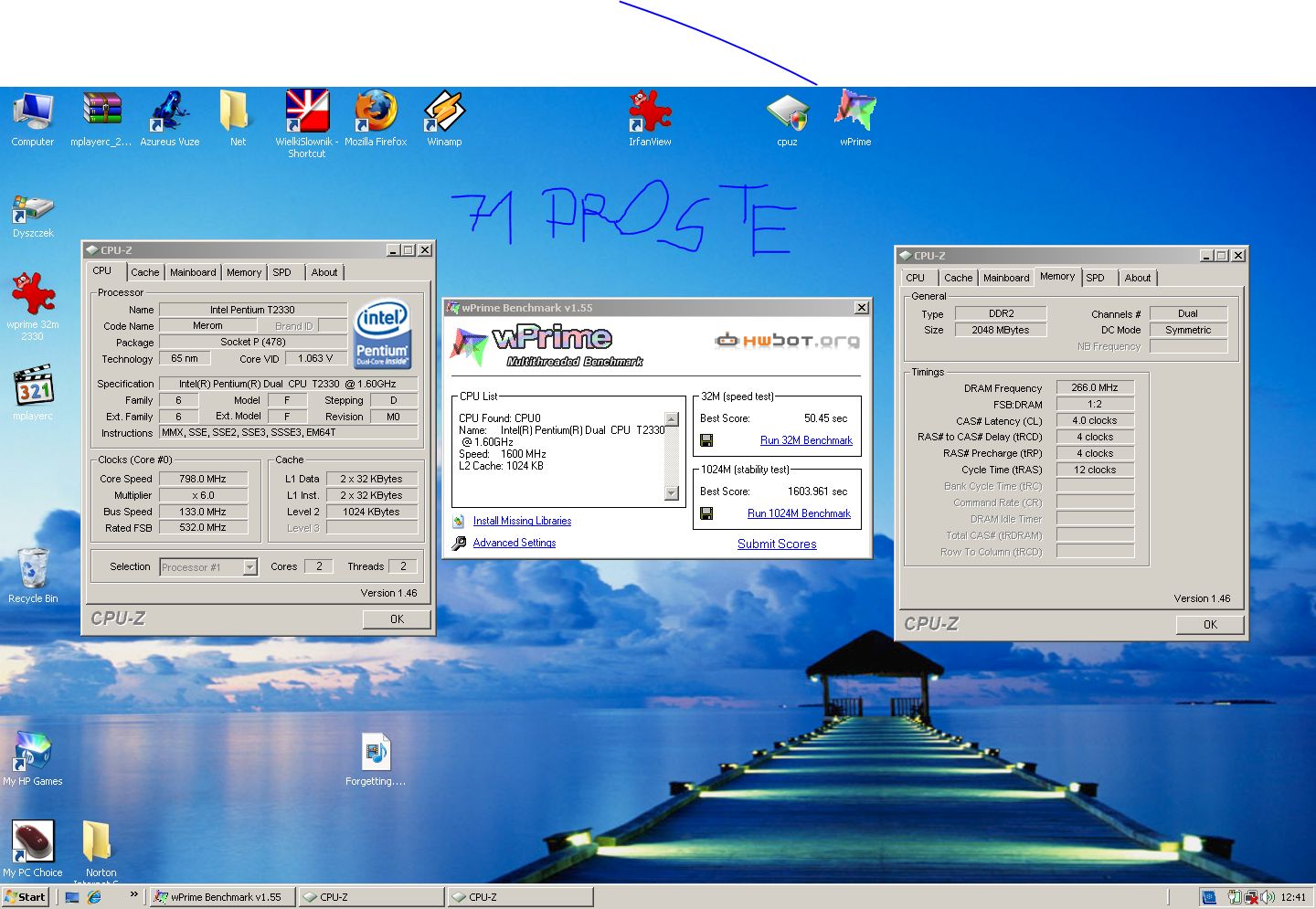Viewport: 1316px width, 909px height.
Task: Open About tab in left CPU-Z
Action: coord(324,272)
